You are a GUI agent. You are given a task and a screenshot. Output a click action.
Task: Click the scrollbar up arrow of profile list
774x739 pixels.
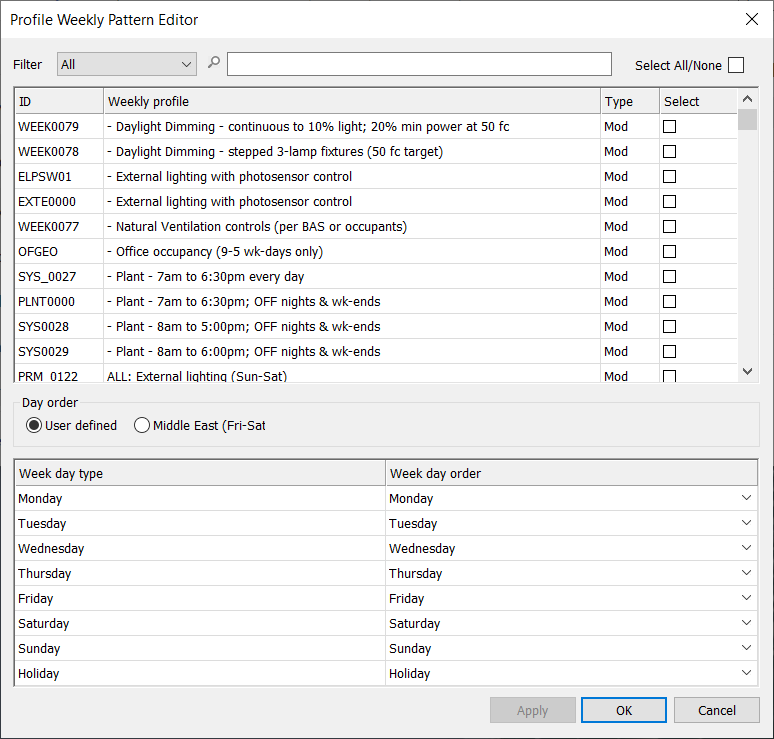tap(747, 99)
